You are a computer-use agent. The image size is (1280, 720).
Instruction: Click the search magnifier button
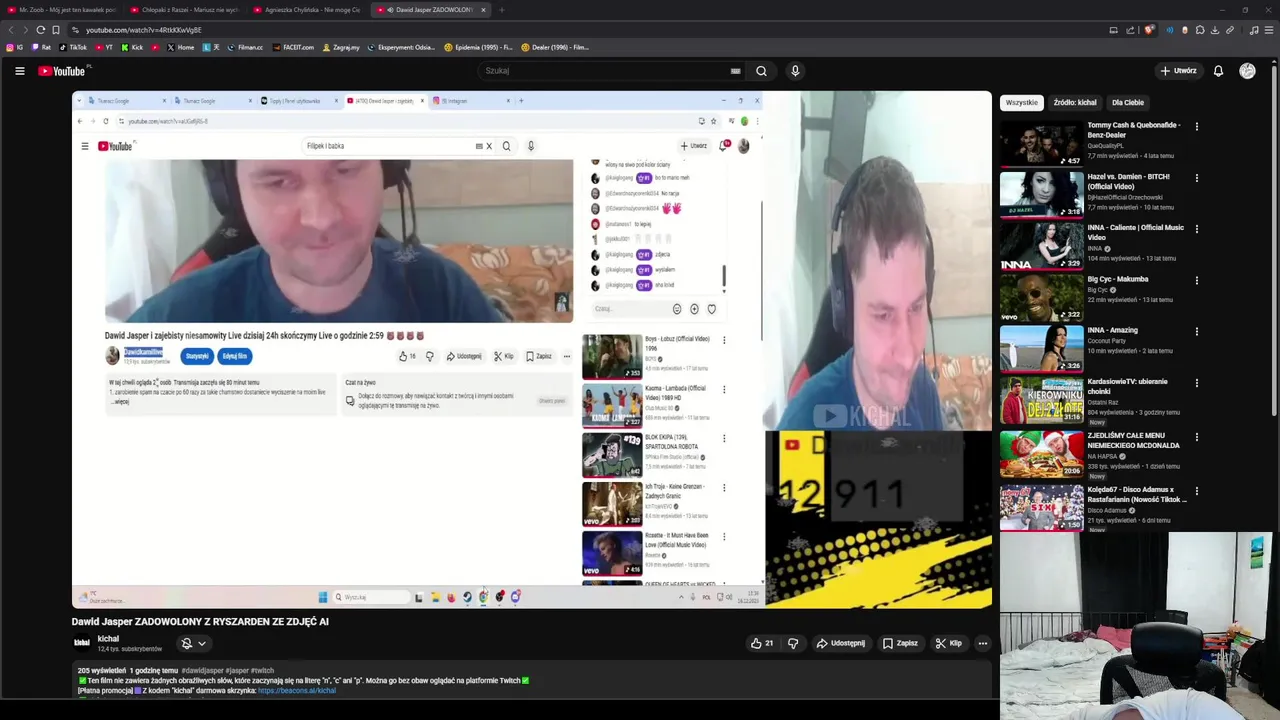761,71
